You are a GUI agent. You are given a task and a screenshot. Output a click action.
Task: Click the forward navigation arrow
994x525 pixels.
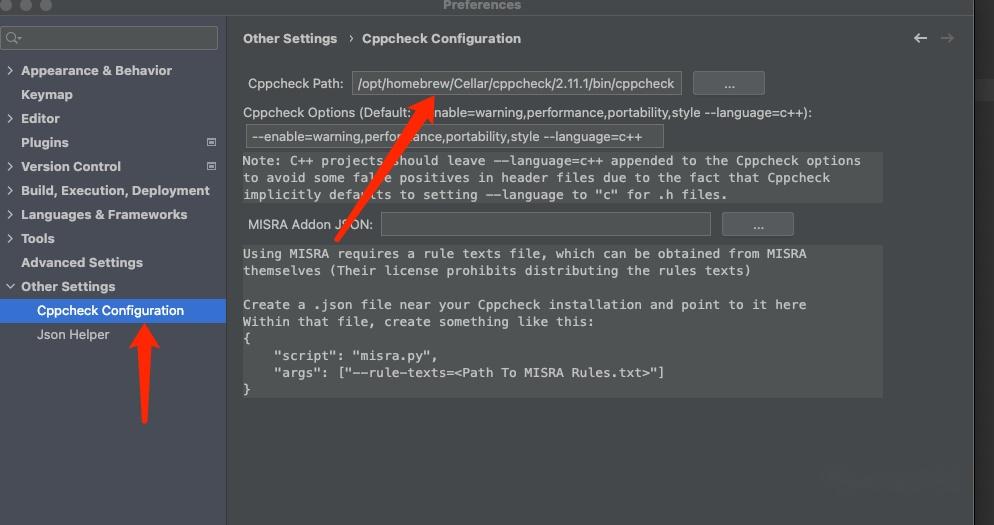[x=947, y=38]
